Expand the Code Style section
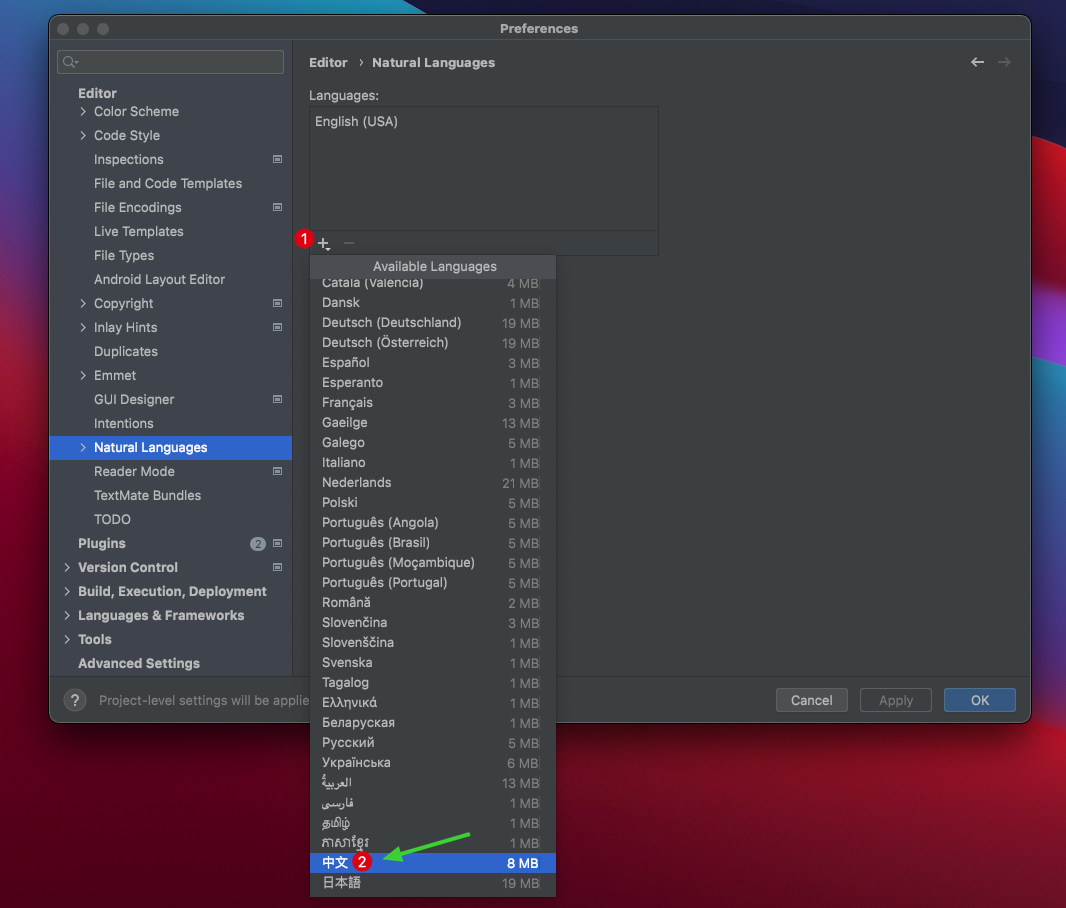The width and height of the screenshot is (1066, 908). click(83, 135)
